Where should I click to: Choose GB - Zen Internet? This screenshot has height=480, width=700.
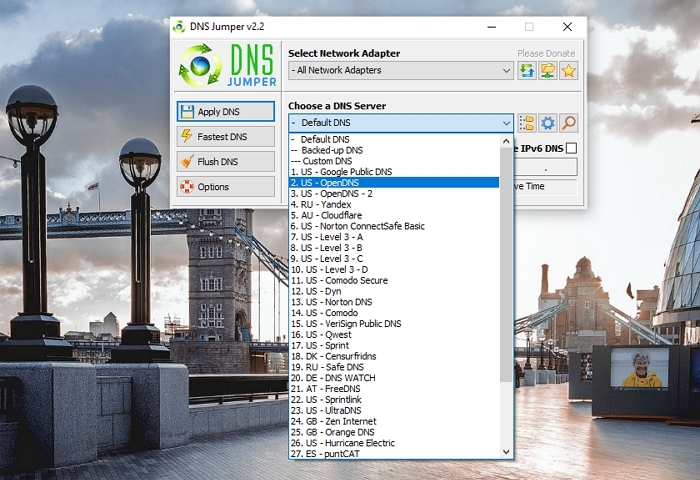coord(394,422)
